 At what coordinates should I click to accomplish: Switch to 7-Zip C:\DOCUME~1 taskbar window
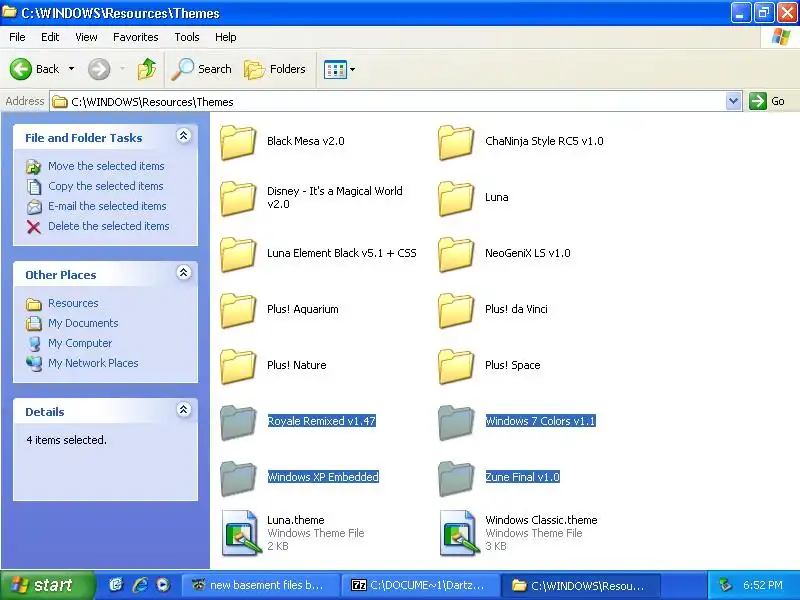(x=420, y=585)
